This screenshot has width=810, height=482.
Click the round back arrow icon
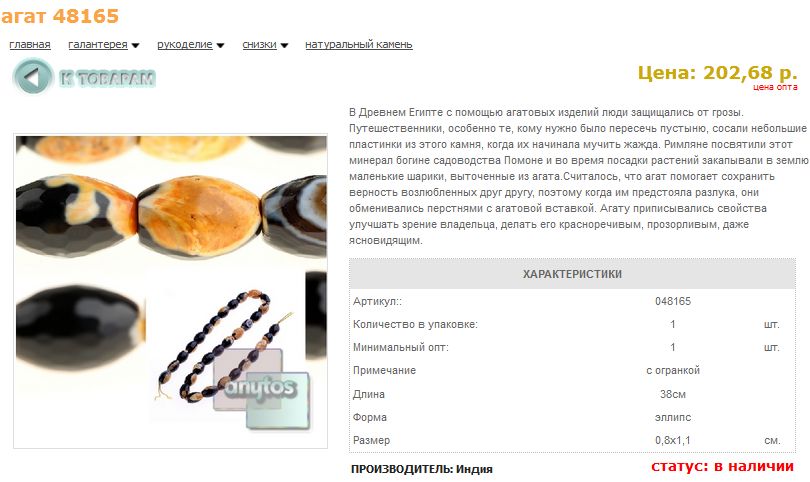33,77
